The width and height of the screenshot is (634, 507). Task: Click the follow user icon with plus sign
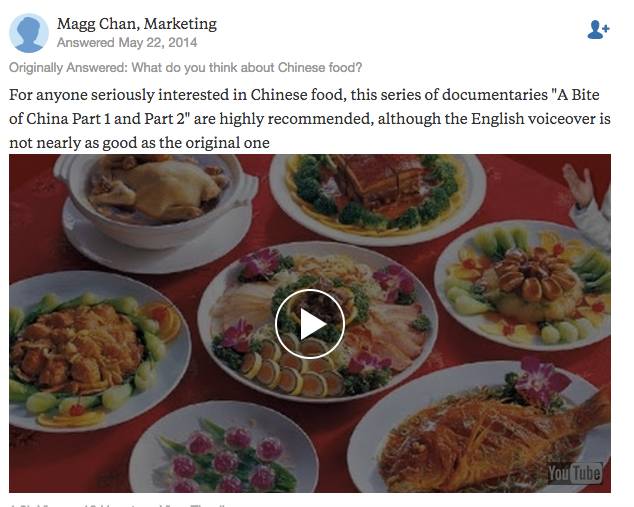tap(598, 30)
